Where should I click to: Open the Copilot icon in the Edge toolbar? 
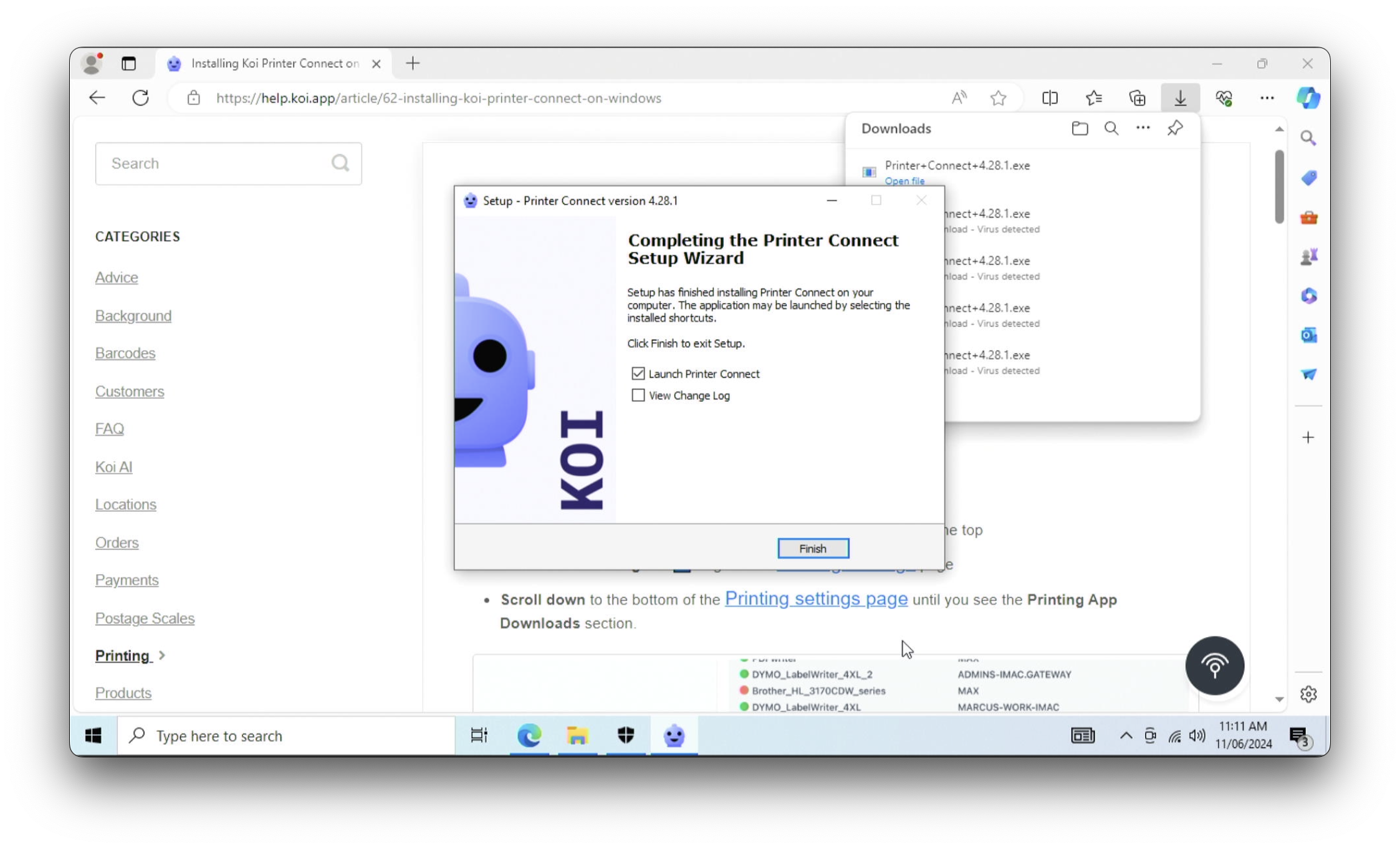[x=1308, y=98]
